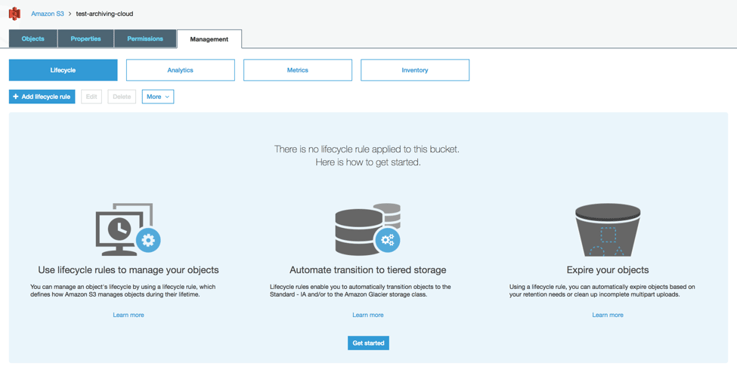Viewport: 737px width, 366px height.
Task: Open the Amazon S3 breadcrumb link
Action: (47, 14)
